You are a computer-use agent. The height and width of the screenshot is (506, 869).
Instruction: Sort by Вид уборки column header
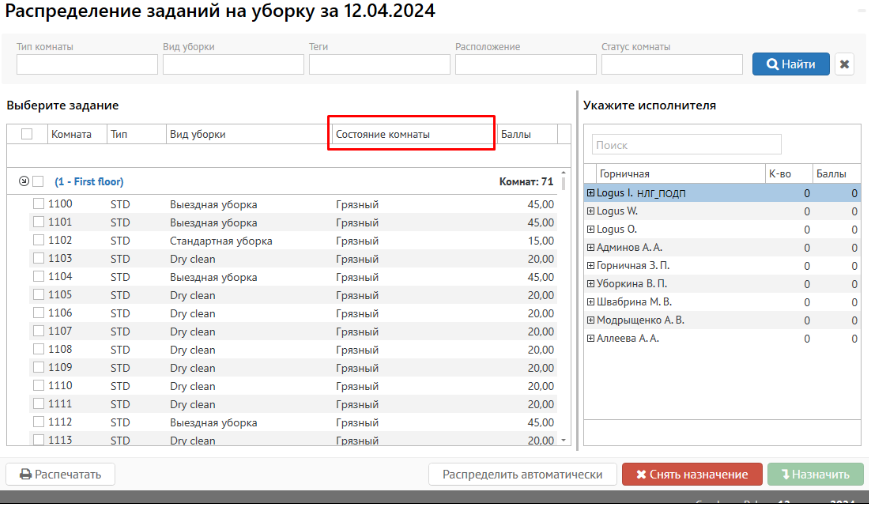tap(248, 134)
